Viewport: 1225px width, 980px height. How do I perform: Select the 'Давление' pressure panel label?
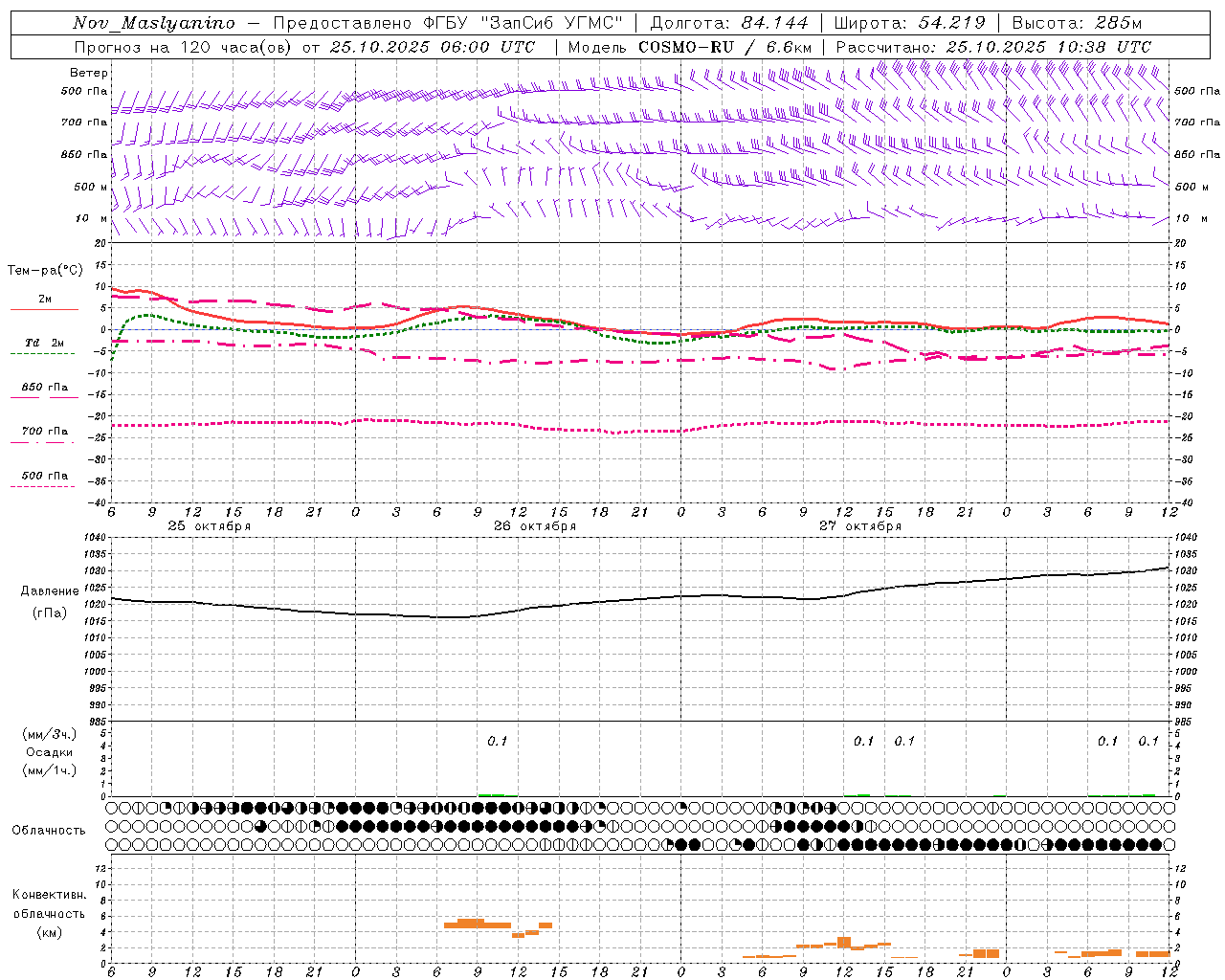click(x=50, y=591)
